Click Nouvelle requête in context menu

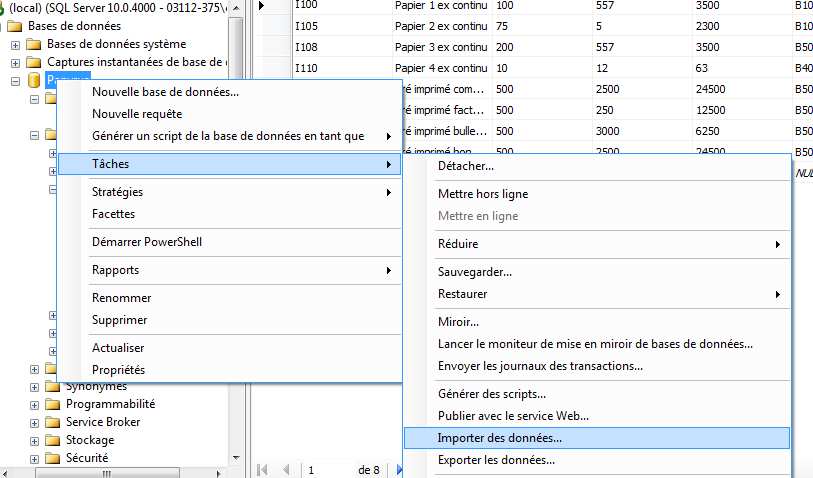(137, 114)
